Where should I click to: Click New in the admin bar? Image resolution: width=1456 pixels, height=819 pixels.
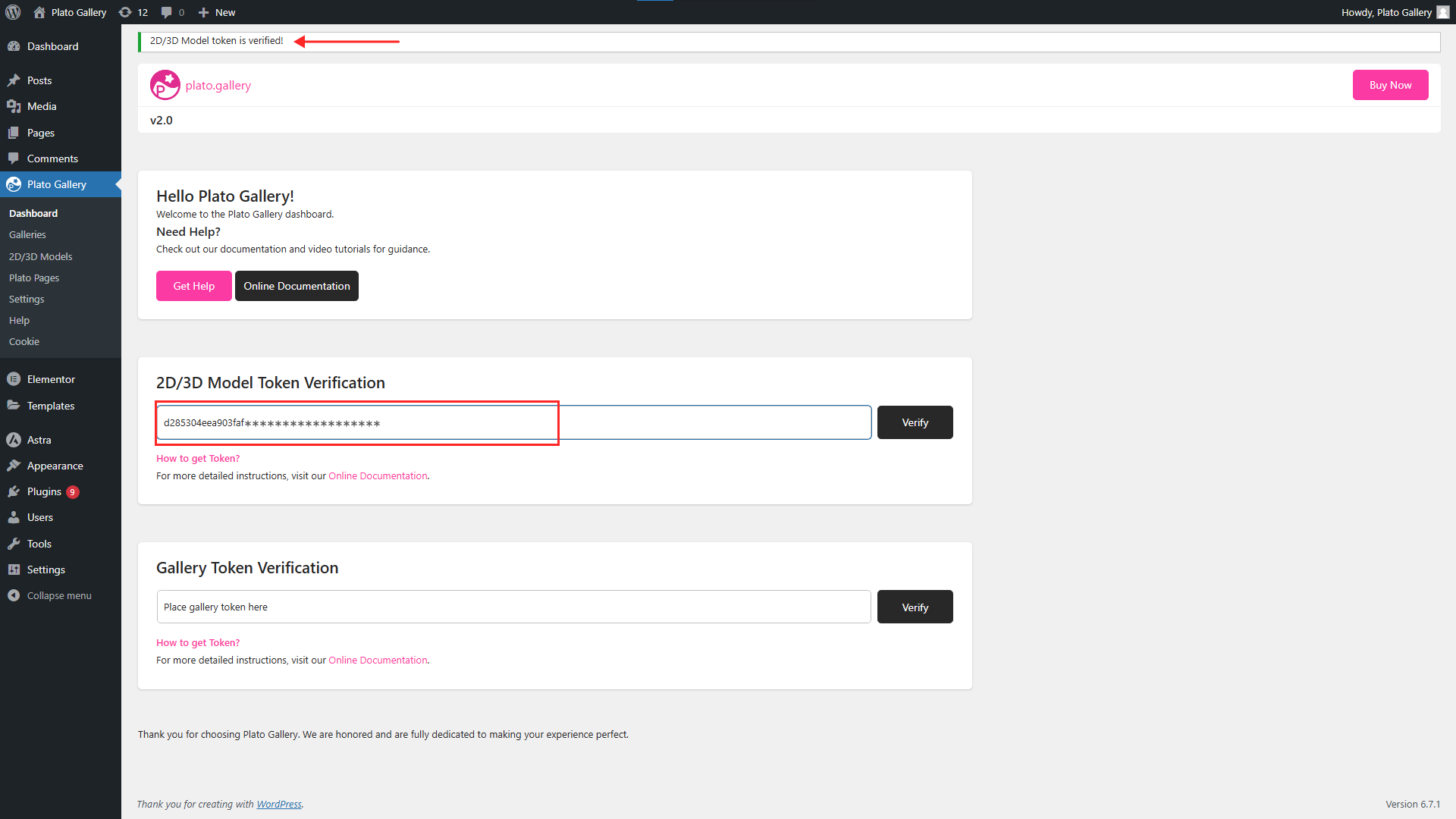tap(216, 12)
